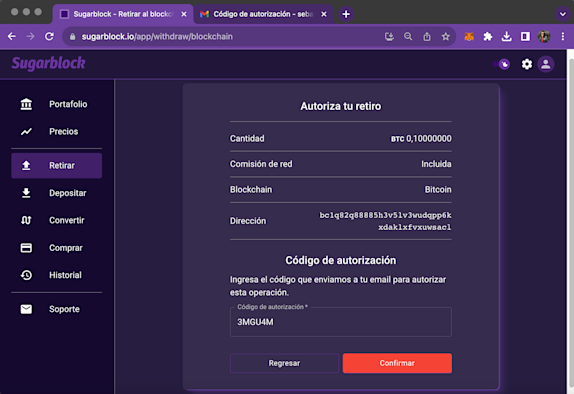
Task: Open Portafolio from the sidebar
Action: click(x=56, y=104)
